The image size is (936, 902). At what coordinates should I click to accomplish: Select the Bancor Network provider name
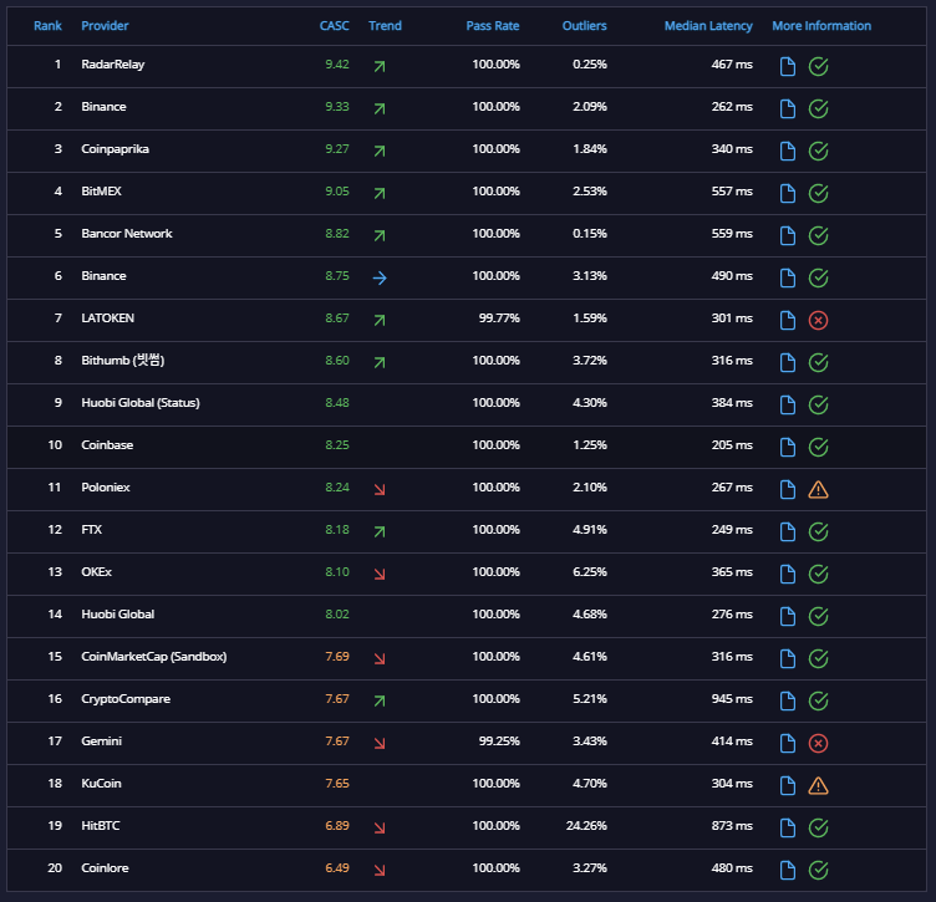(x=127, y=233)
